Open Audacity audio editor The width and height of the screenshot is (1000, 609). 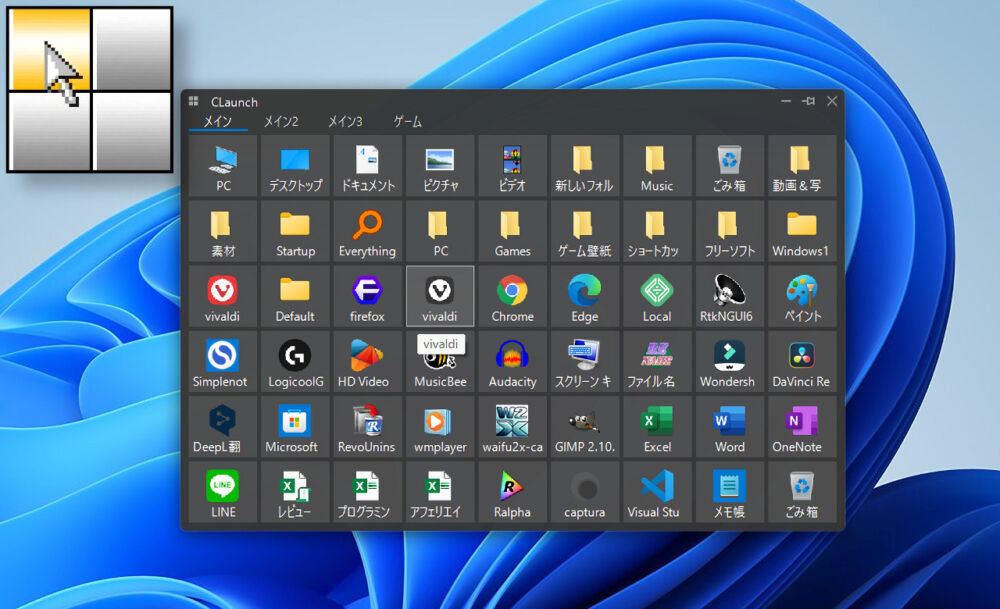(512, 363)
